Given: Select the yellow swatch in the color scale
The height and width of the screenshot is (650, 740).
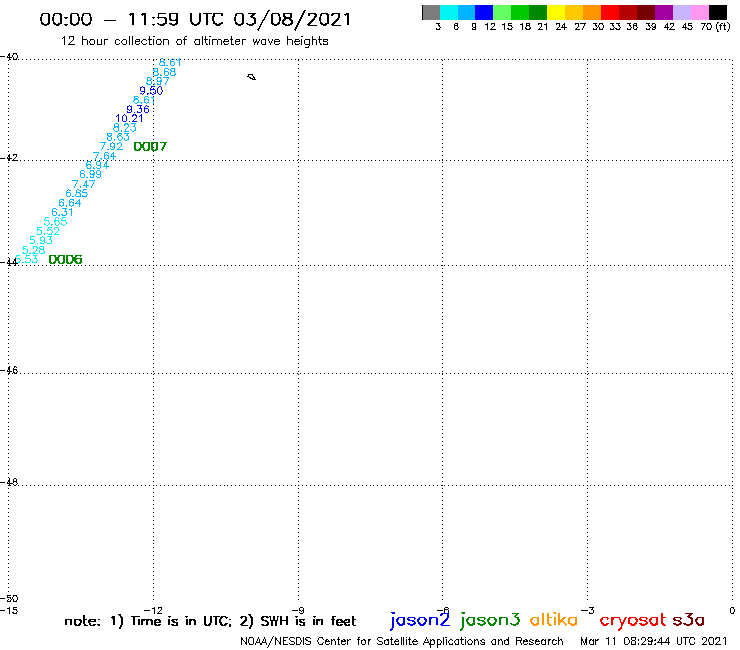Looking at the screenshot, I should point(556,12).
